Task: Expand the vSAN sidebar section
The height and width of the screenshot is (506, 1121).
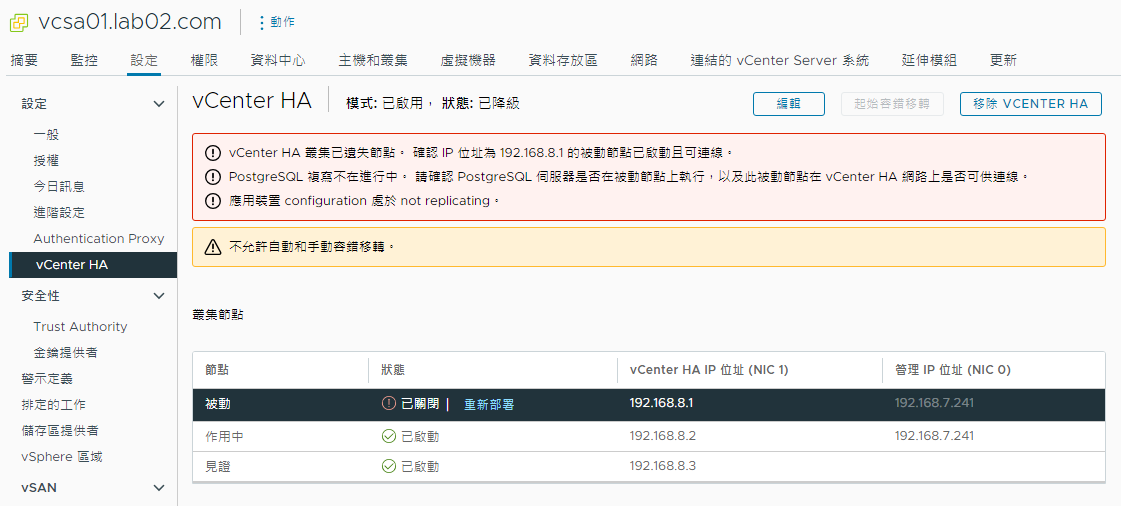Action: point(159,488)
